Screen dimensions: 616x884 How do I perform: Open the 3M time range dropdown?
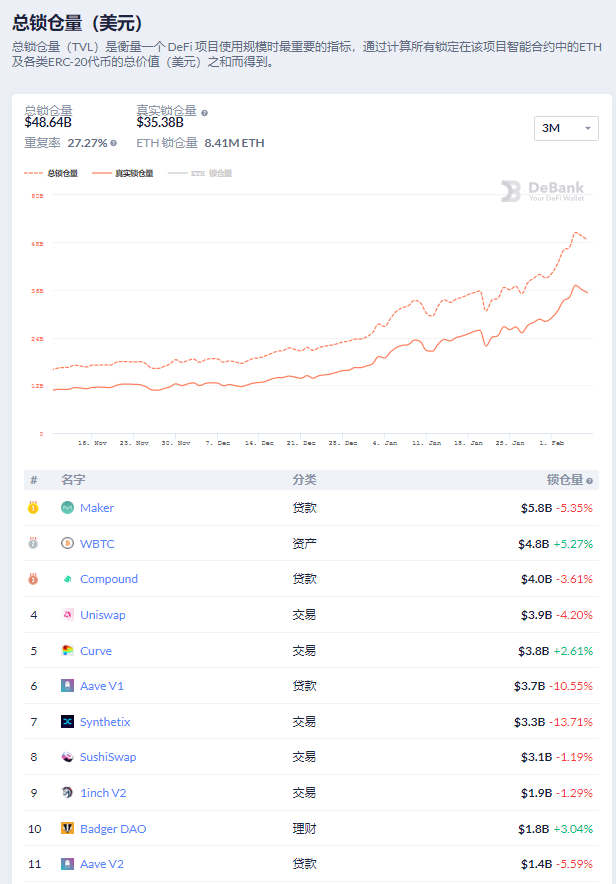click(x=566, y=129)
